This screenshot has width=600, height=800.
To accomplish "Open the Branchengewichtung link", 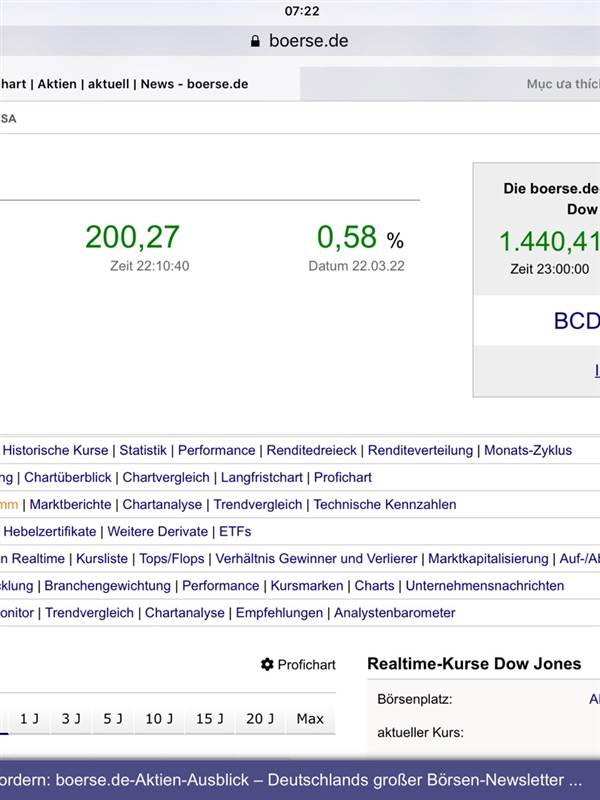I will (107, 586).
